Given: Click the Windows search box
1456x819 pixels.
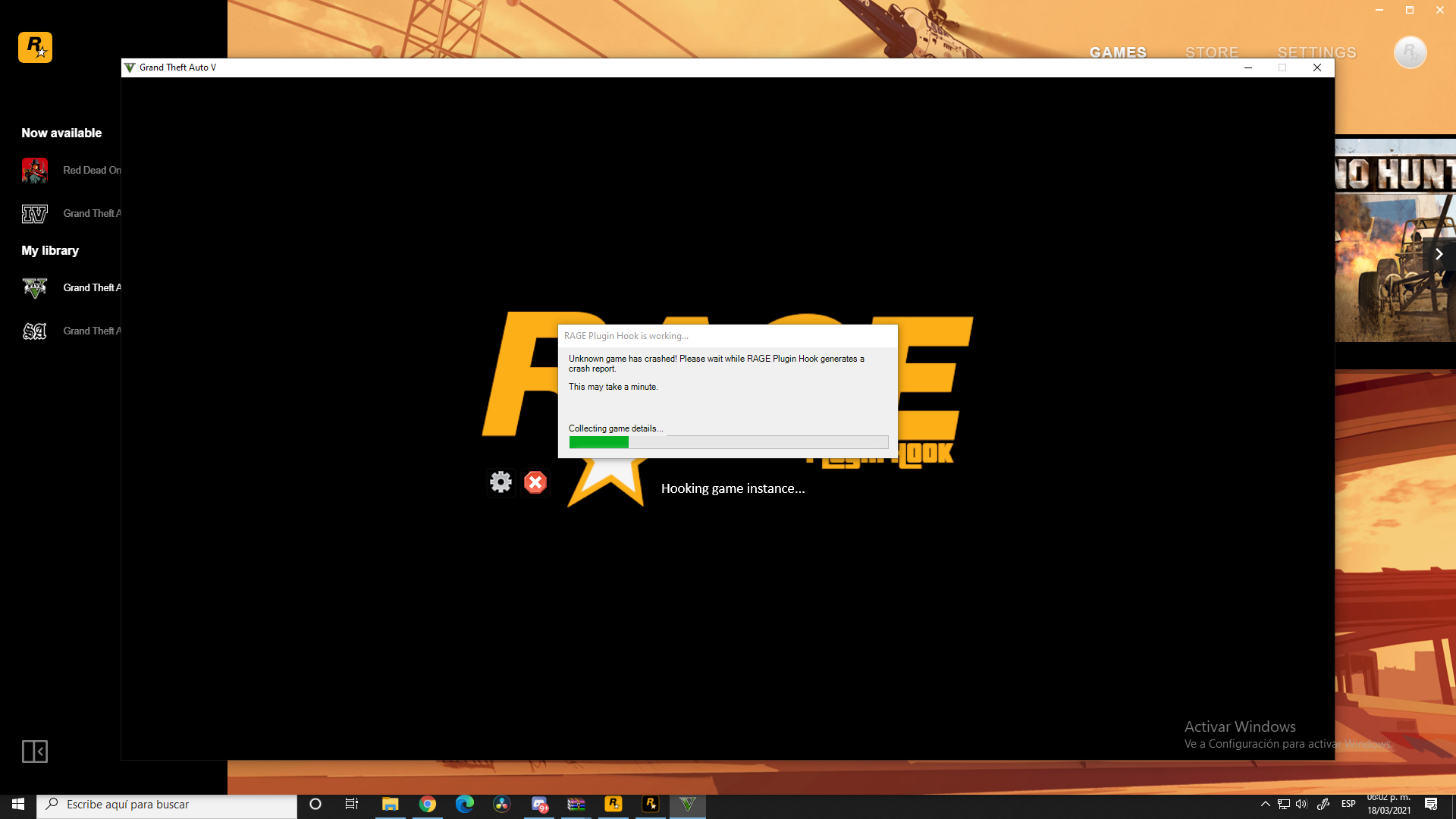Looking at the screenshot, I should (167, 804).
